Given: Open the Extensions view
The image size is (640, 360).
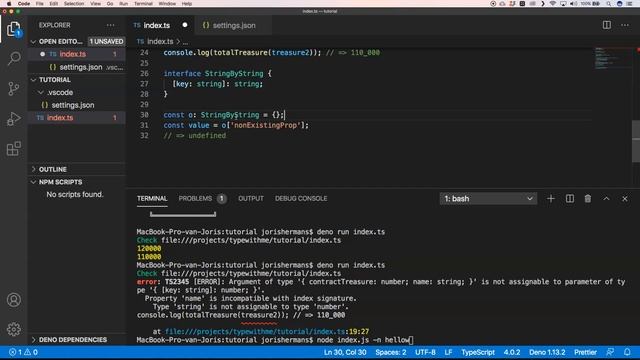Looking at the screenshot, I should (13, 149).
